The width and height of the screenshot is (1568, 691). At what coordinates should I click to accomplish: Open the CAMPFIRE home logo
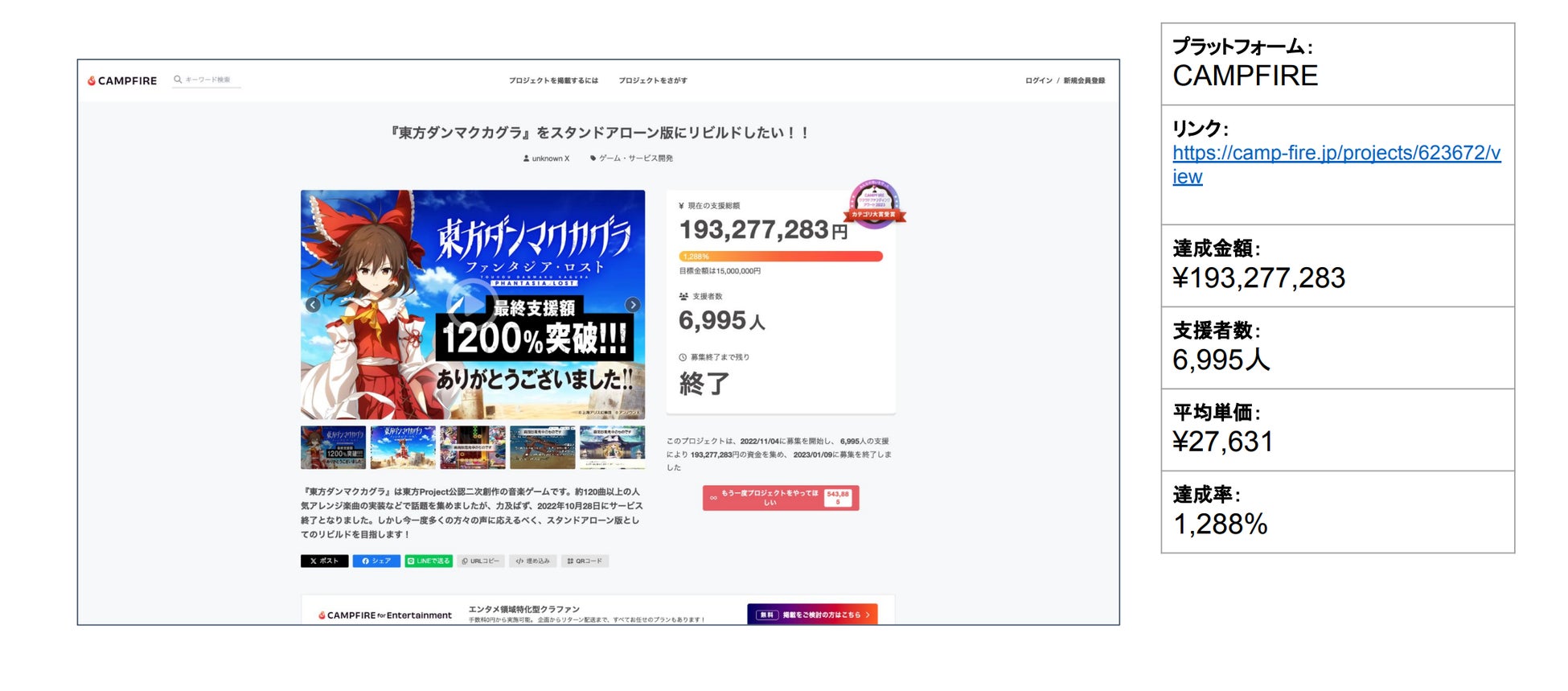(122, 80)
